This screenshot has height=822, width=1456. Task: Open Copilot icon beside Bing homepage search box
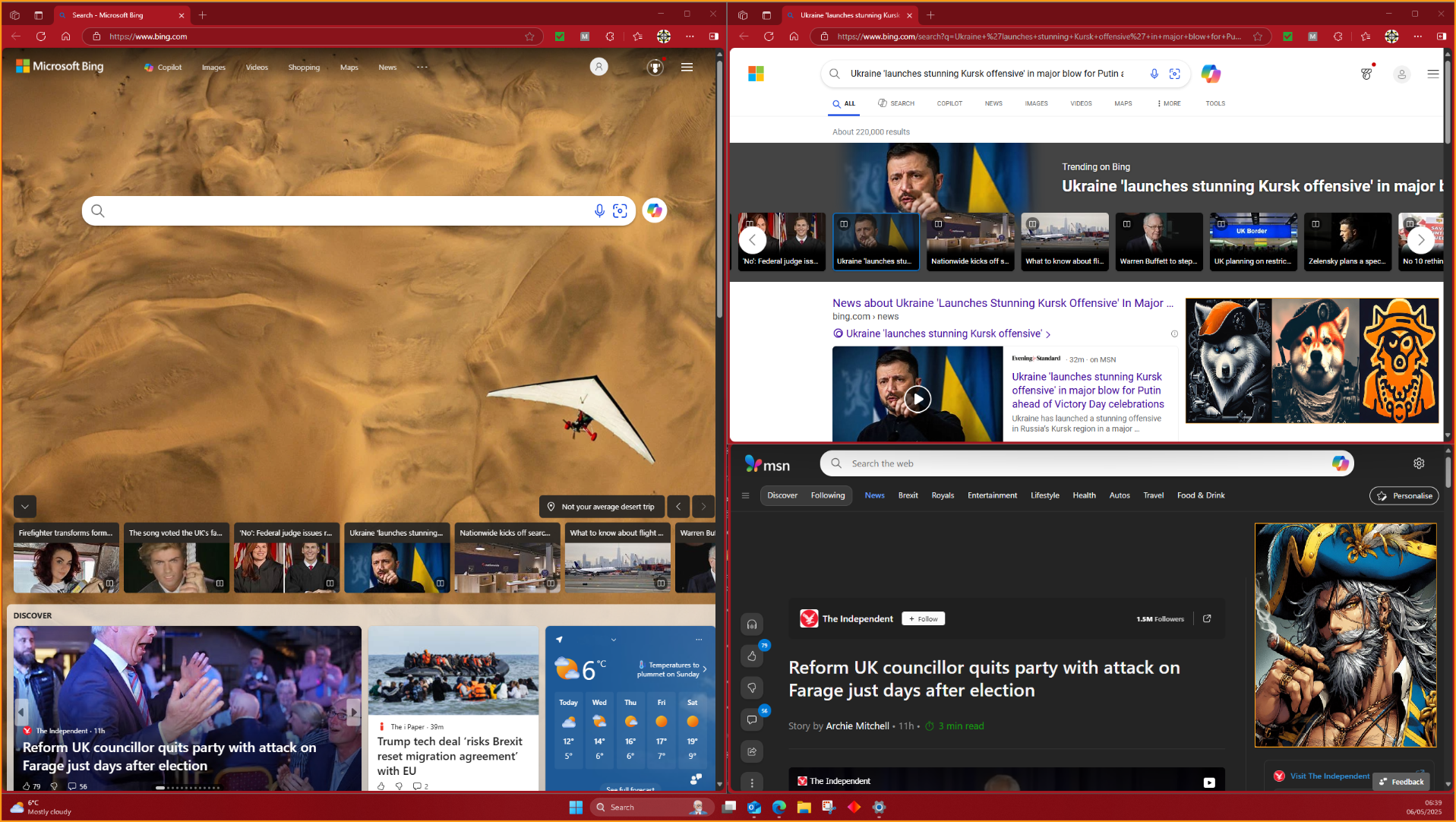click(655, 210)
